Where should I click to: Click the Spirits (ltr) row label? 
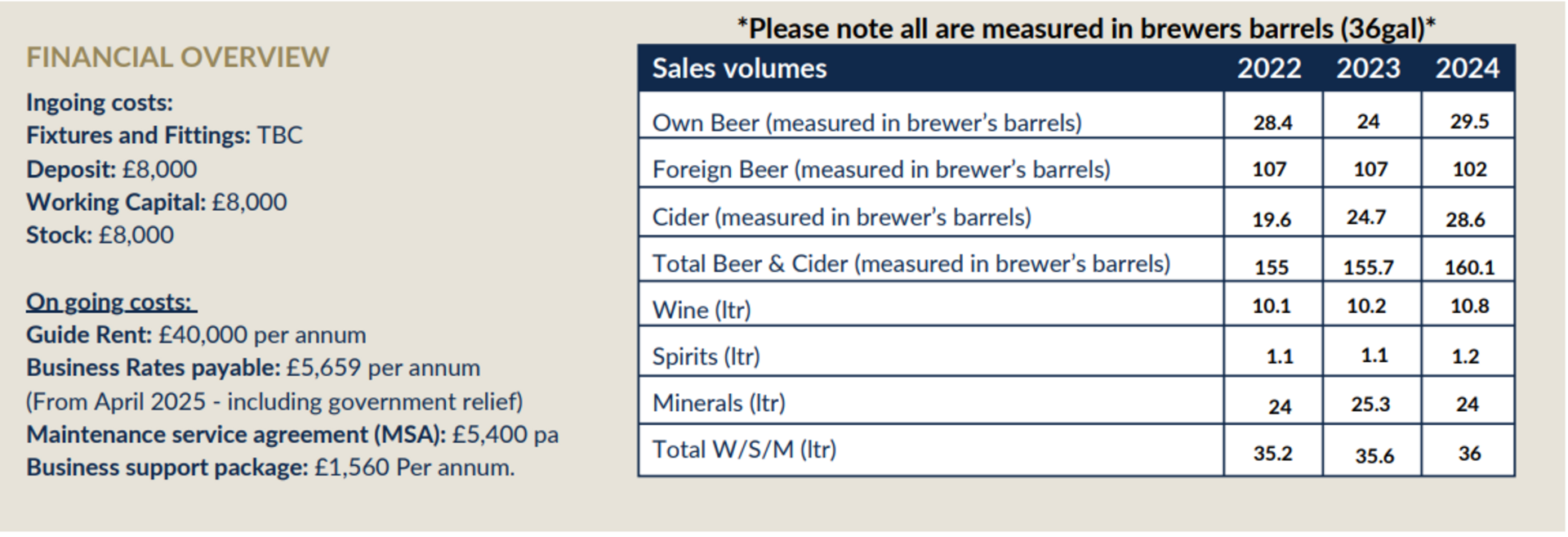[x=706, y=356]
